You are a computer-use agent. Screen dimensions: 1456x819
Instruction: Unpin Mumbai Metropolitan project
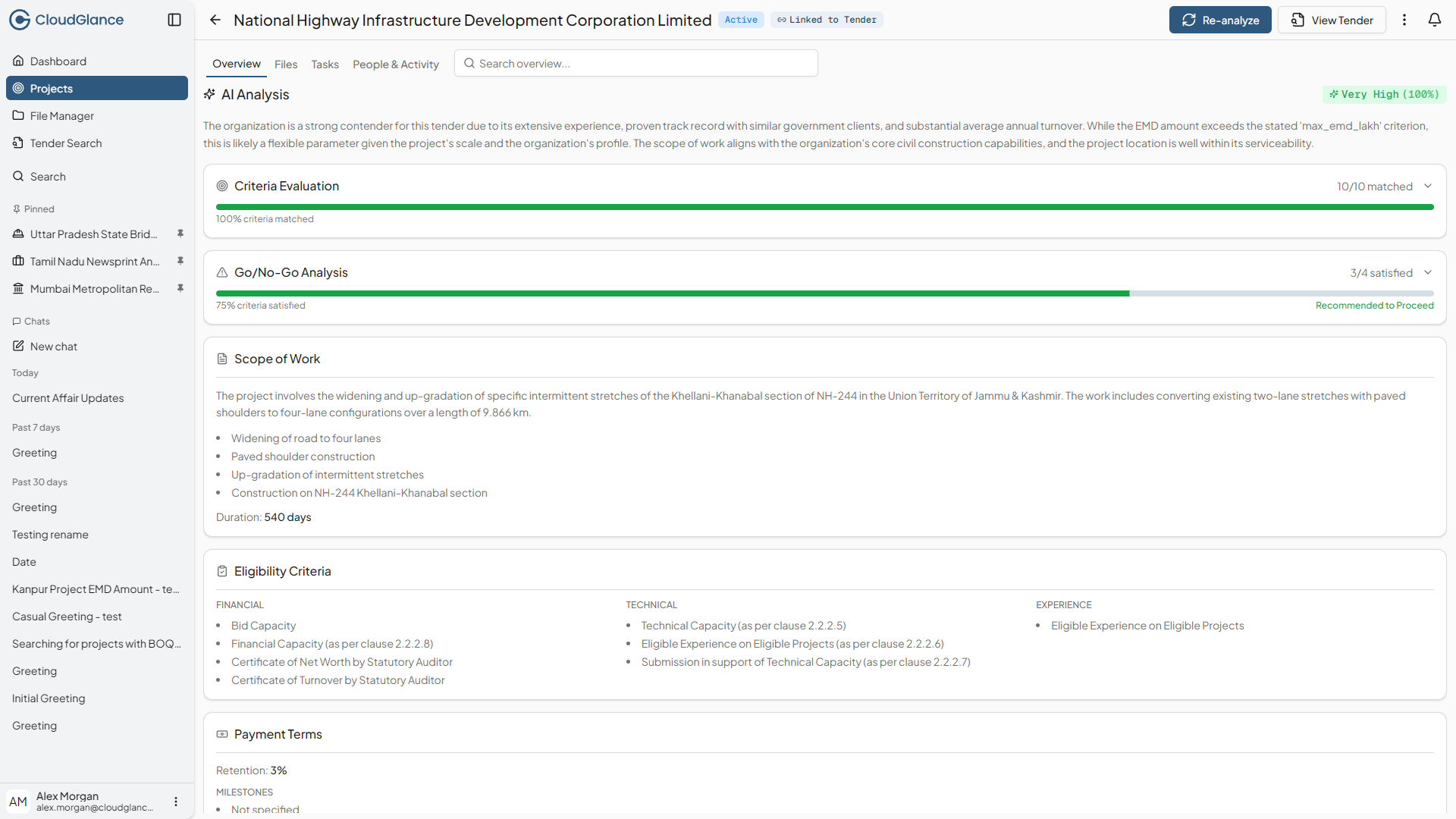coord(180,288)
